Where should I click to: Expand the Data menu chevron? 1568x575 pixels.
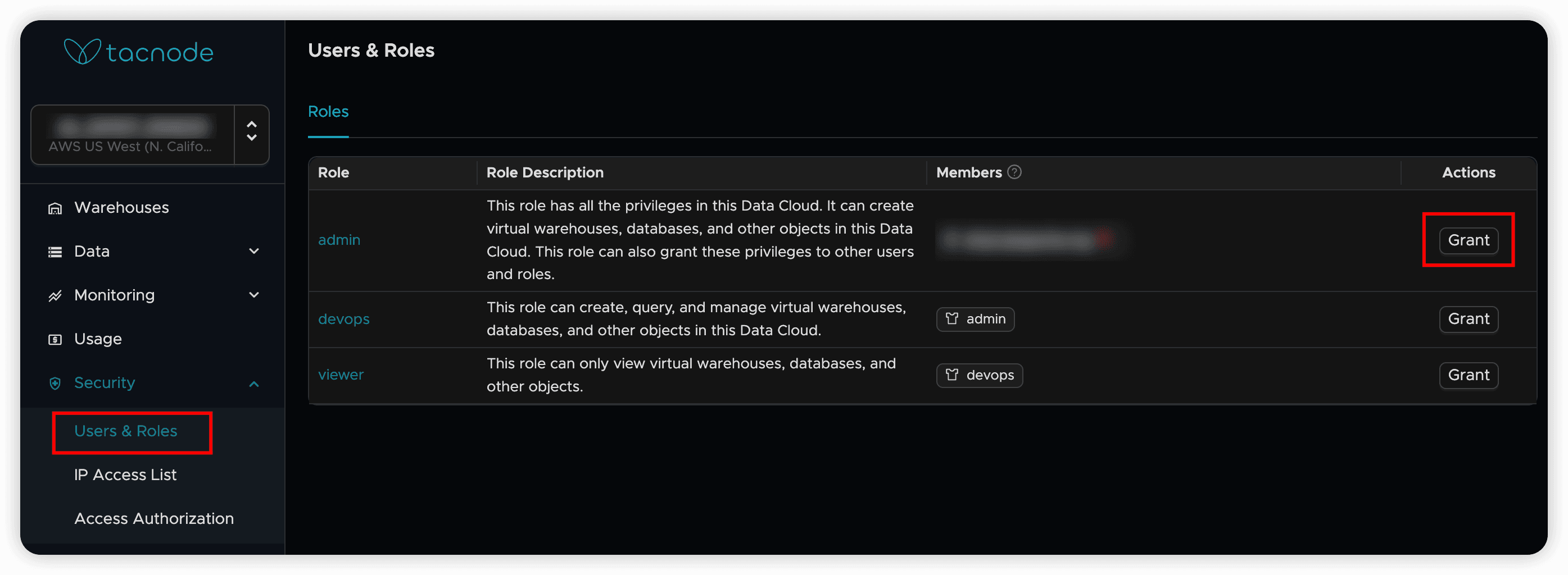[x=255, y=252]
